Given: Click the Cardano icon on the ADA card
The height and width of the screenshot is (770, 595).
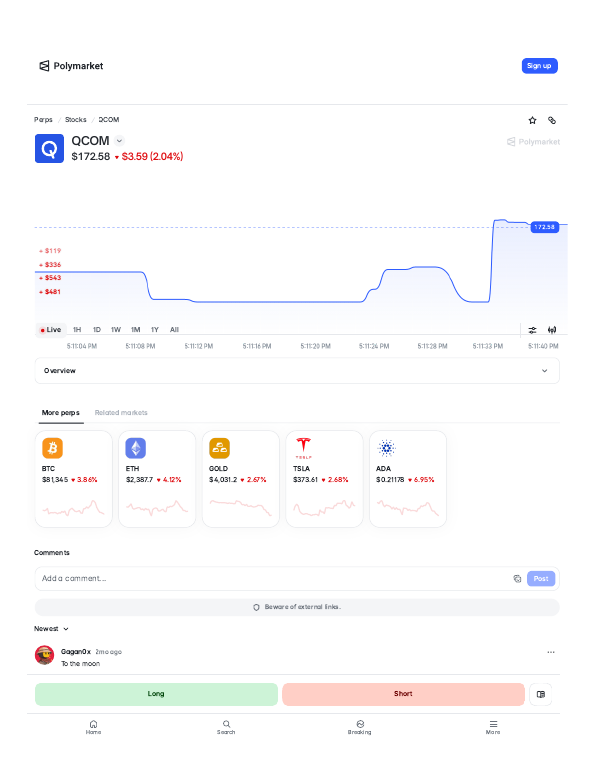Looking at the screenshot, I should [x=387, y=448].
